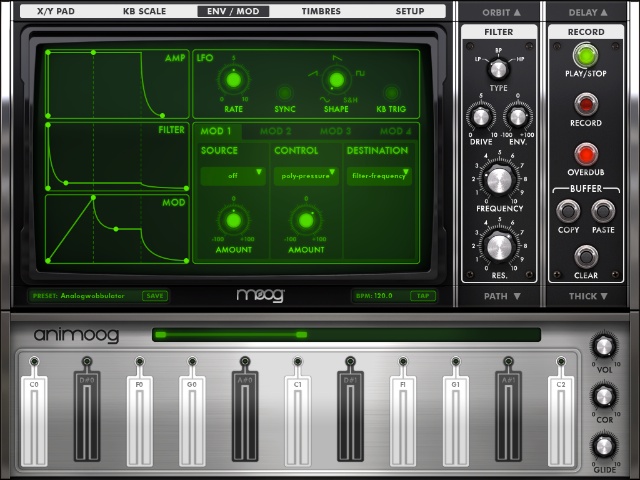This screenshot has height=480, width=640.
Task: Click the buffer Clear button
Action: click(586, 257)
